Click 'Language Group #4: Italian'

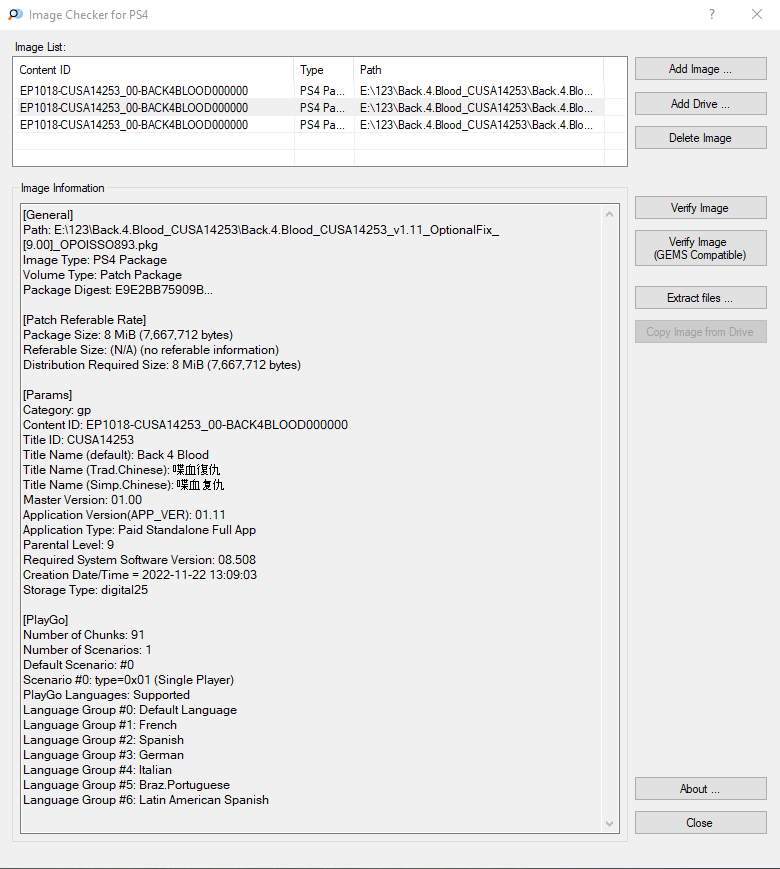point(98,769)
